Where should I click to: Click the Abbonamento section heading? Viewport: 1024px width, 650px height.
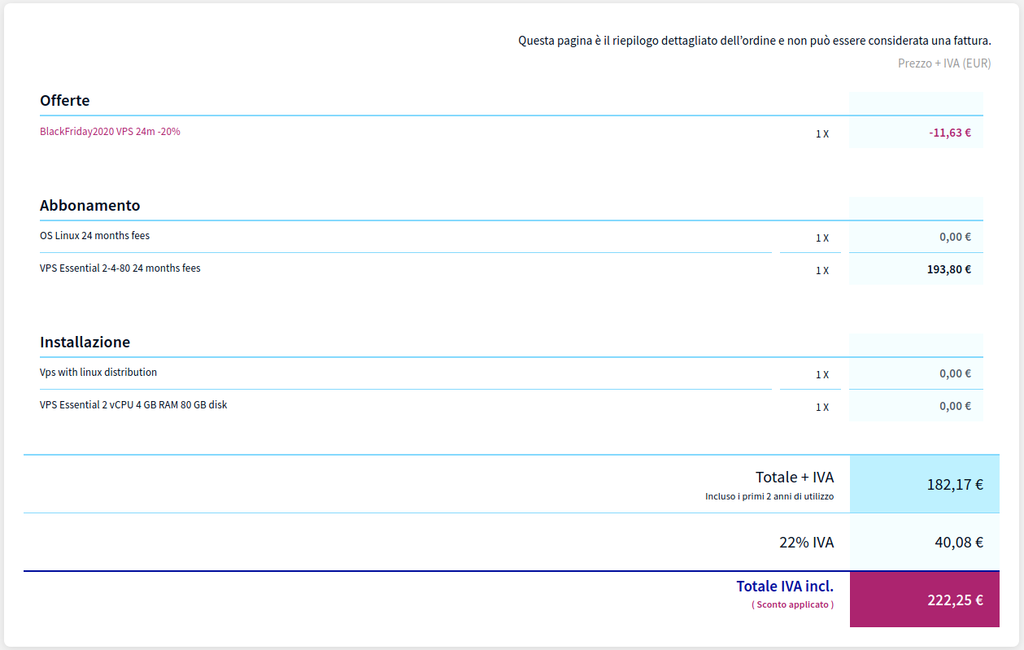pos(90,205)
